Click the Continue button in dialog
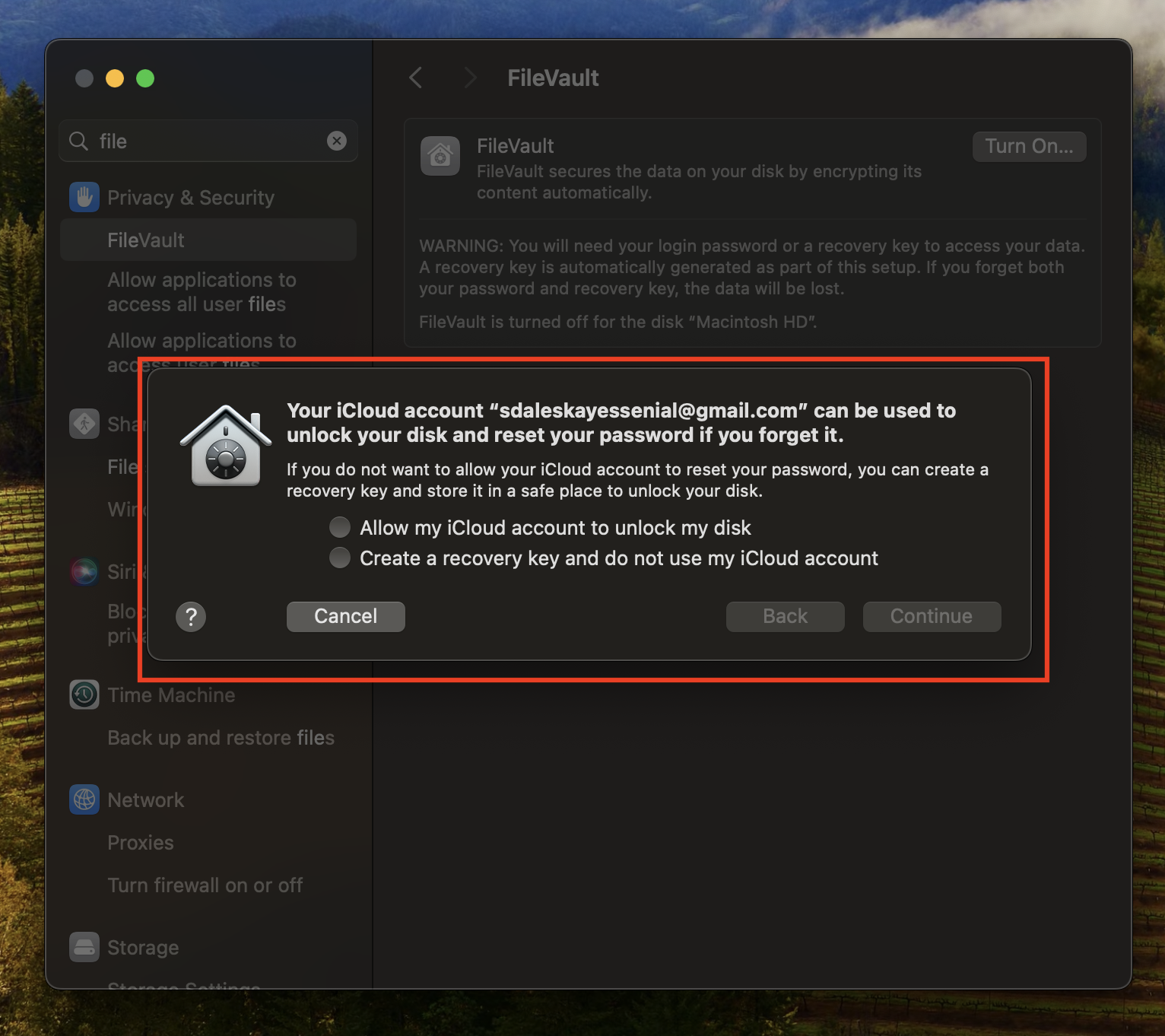 pos(932,616)
